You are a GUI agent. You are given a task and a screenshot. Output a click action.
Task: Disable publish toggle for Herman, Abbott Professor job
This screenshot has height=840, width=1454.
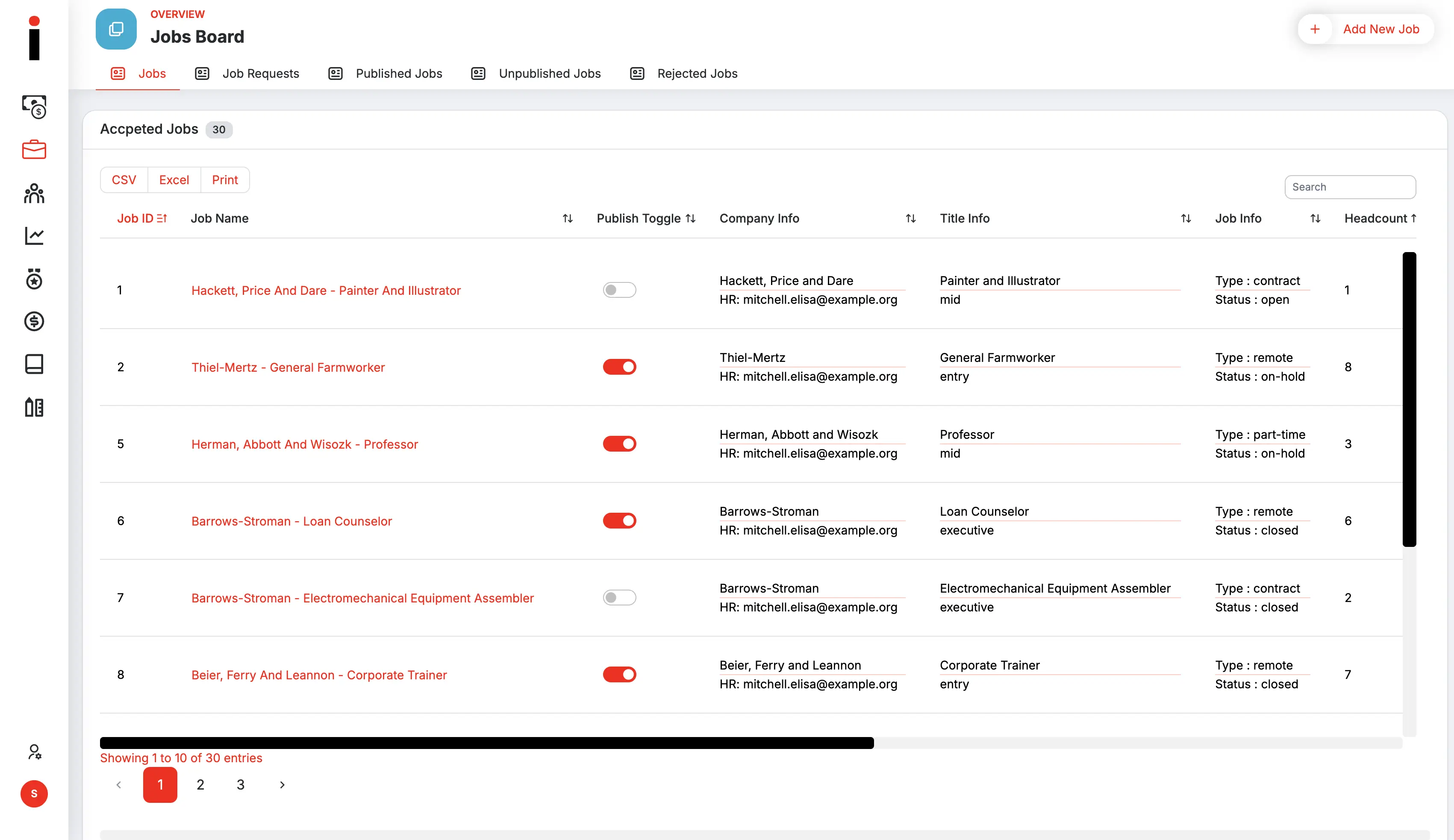pyautogui.click(x=619, y=443)
